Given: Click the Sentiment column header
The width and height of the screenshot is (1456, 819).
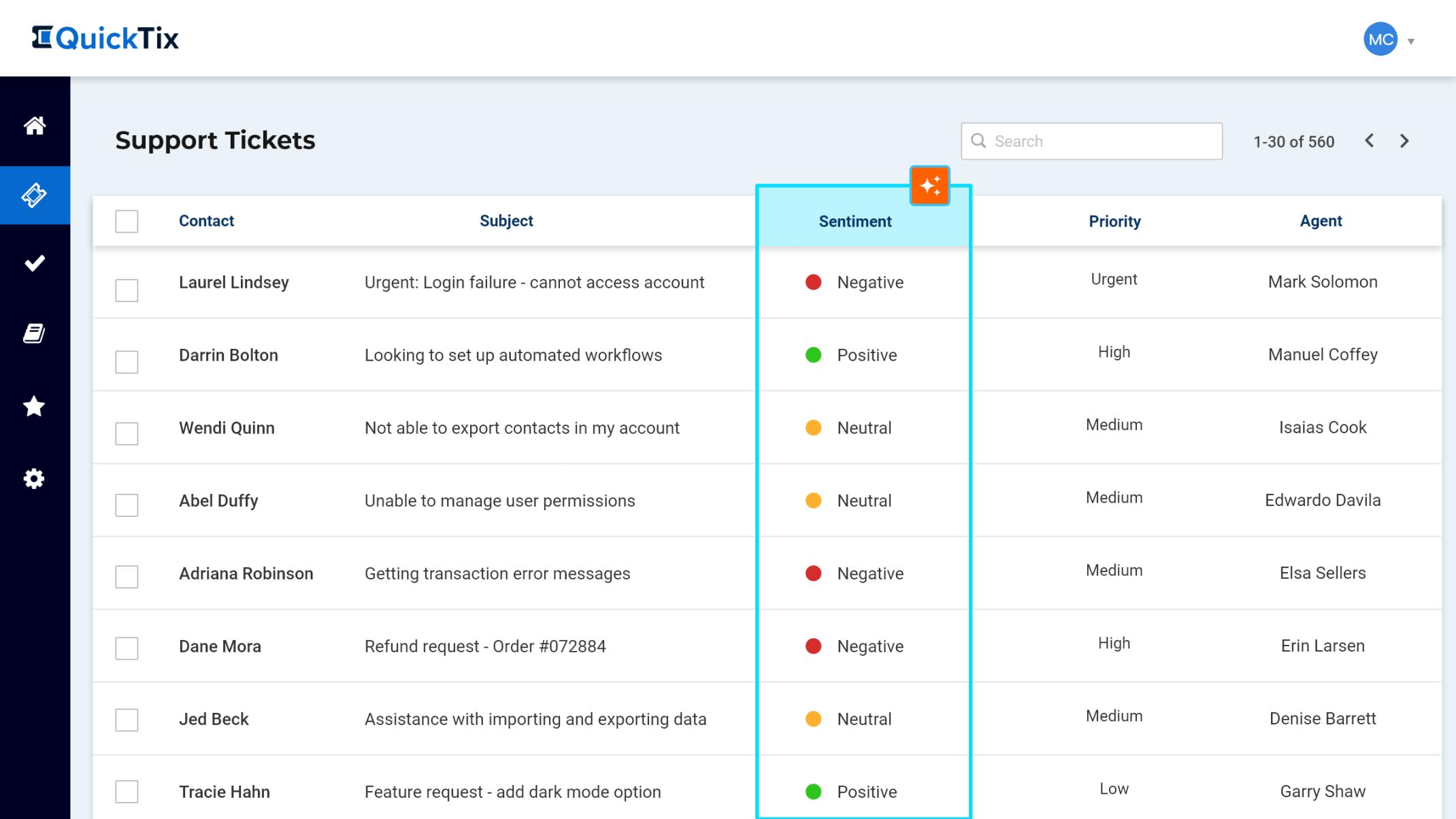Looking at the screenshot, I should 855,221.
